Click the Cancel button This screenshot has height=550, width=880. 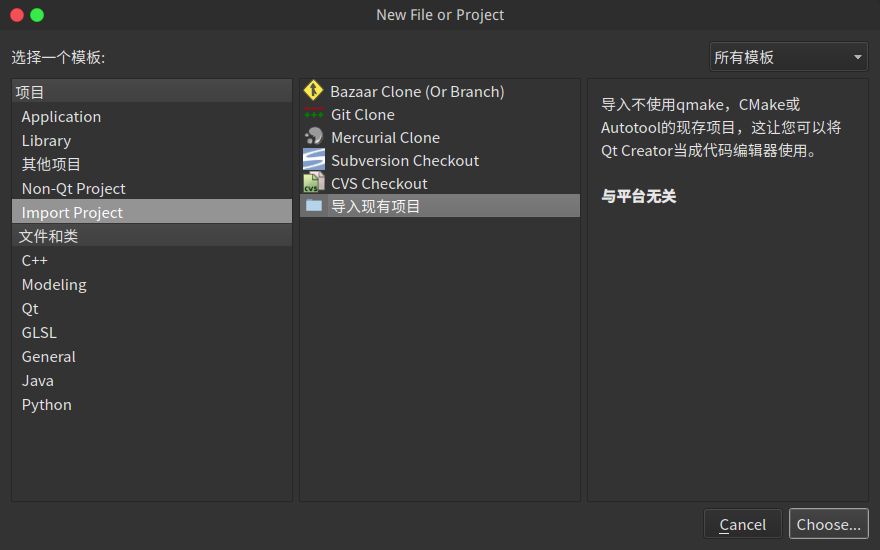point(742,524)
